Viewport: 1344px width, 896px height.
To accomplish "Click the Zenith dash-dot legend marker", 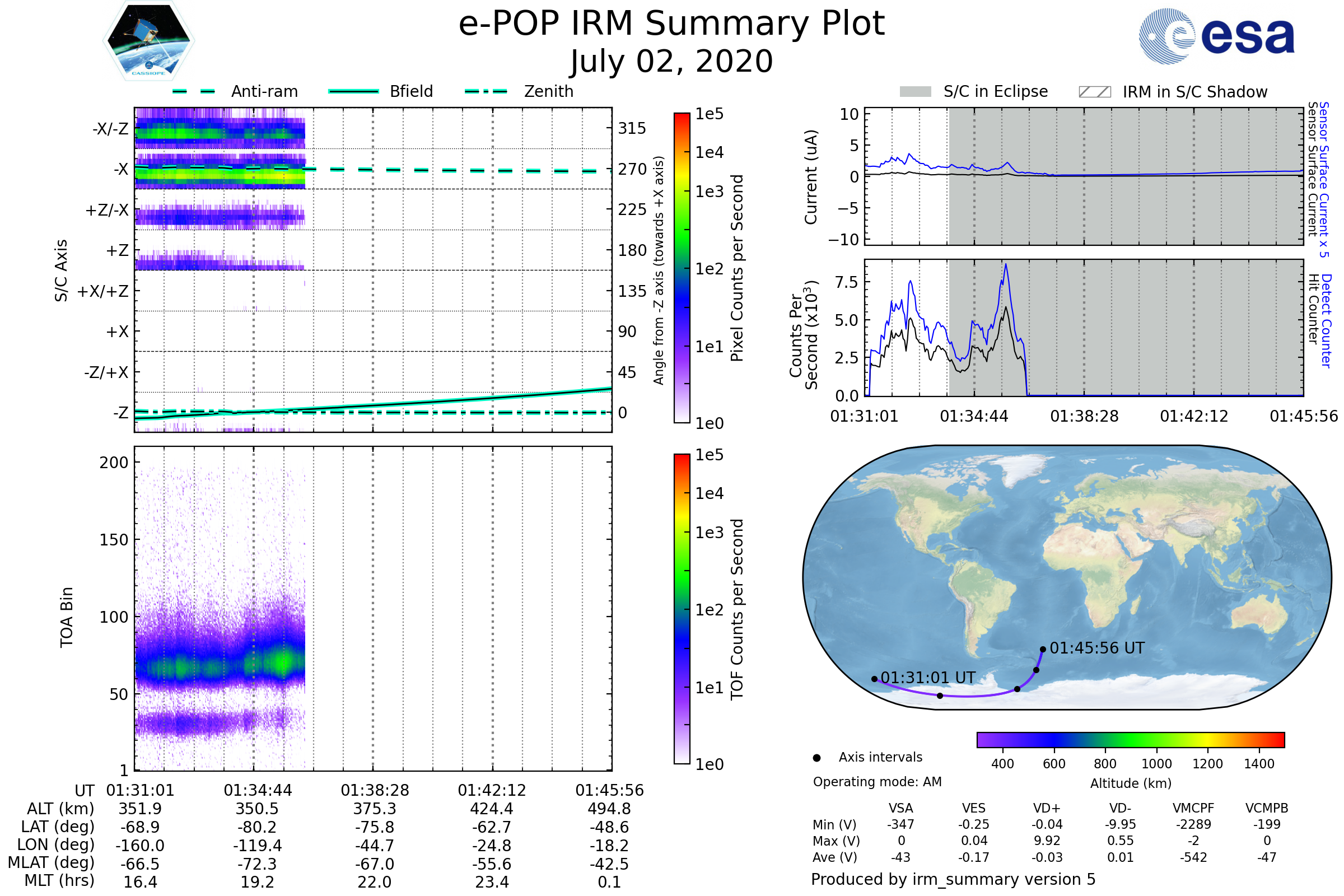I will [x=486, y=91].
